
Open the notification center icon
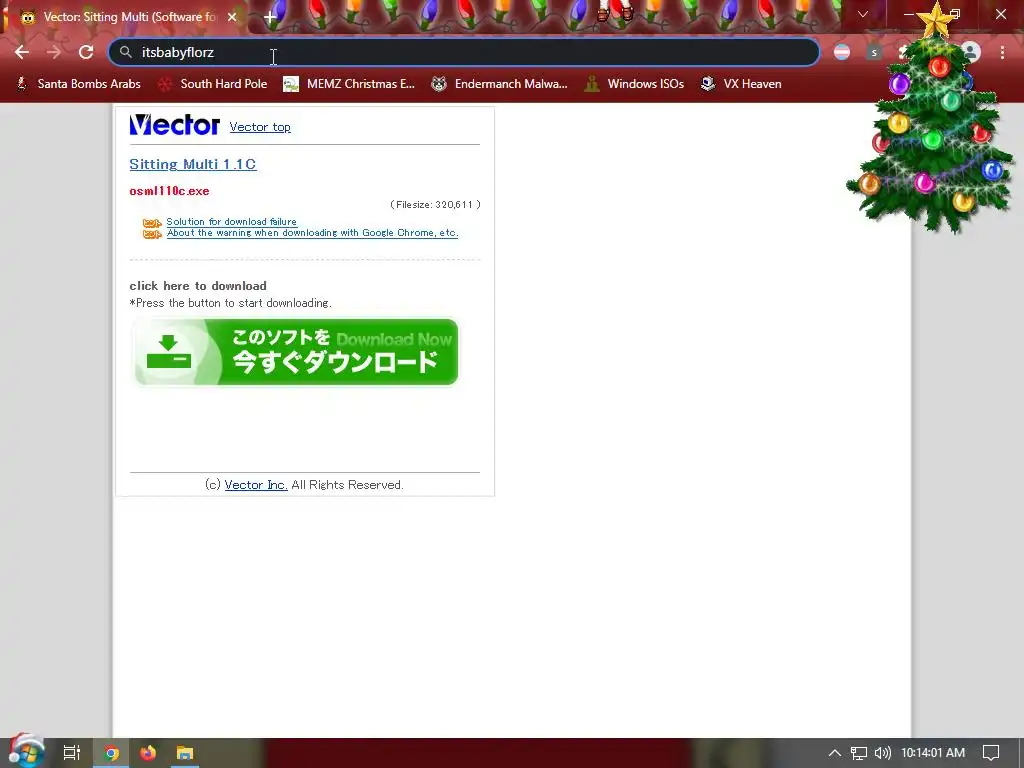(991, 753)
